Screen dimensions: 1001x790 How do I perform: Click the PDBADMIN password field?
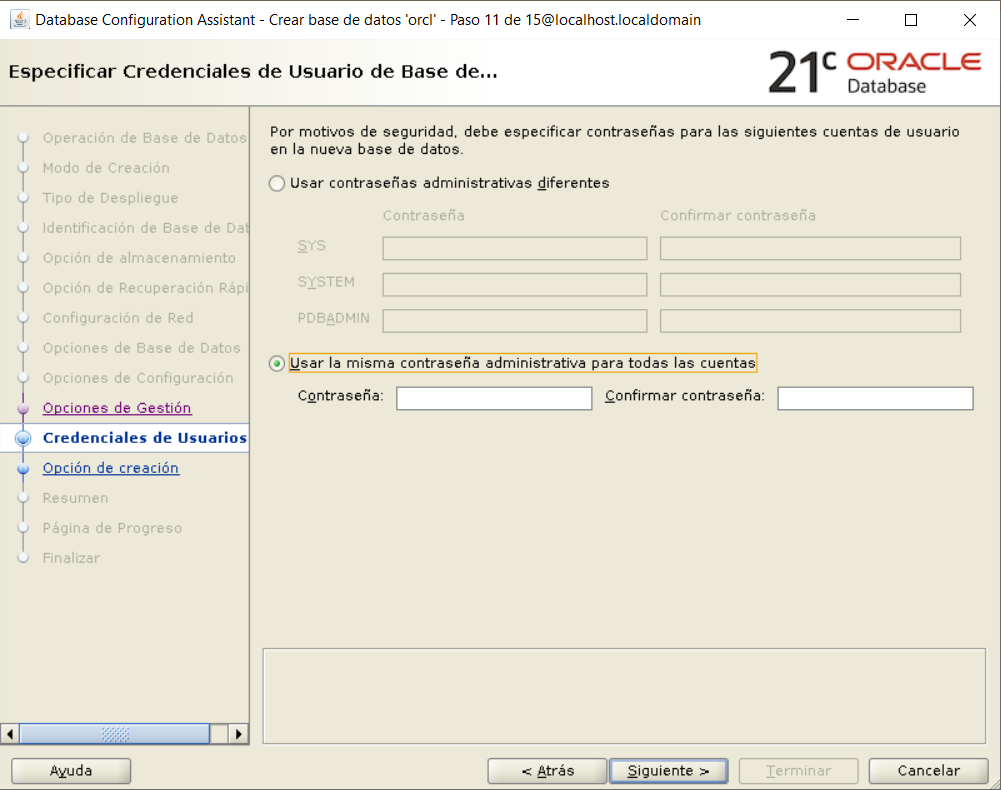[x=515, y=321]
